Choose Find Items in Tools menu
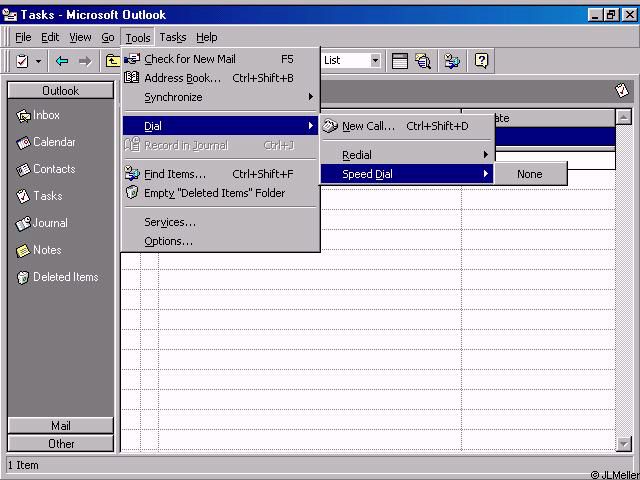Screen dimensions: 640x480 click(175, 174)
